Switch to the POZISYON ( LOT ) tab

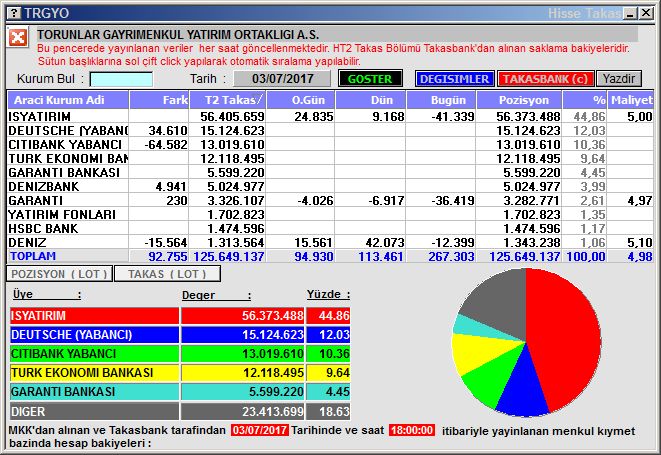59,274
